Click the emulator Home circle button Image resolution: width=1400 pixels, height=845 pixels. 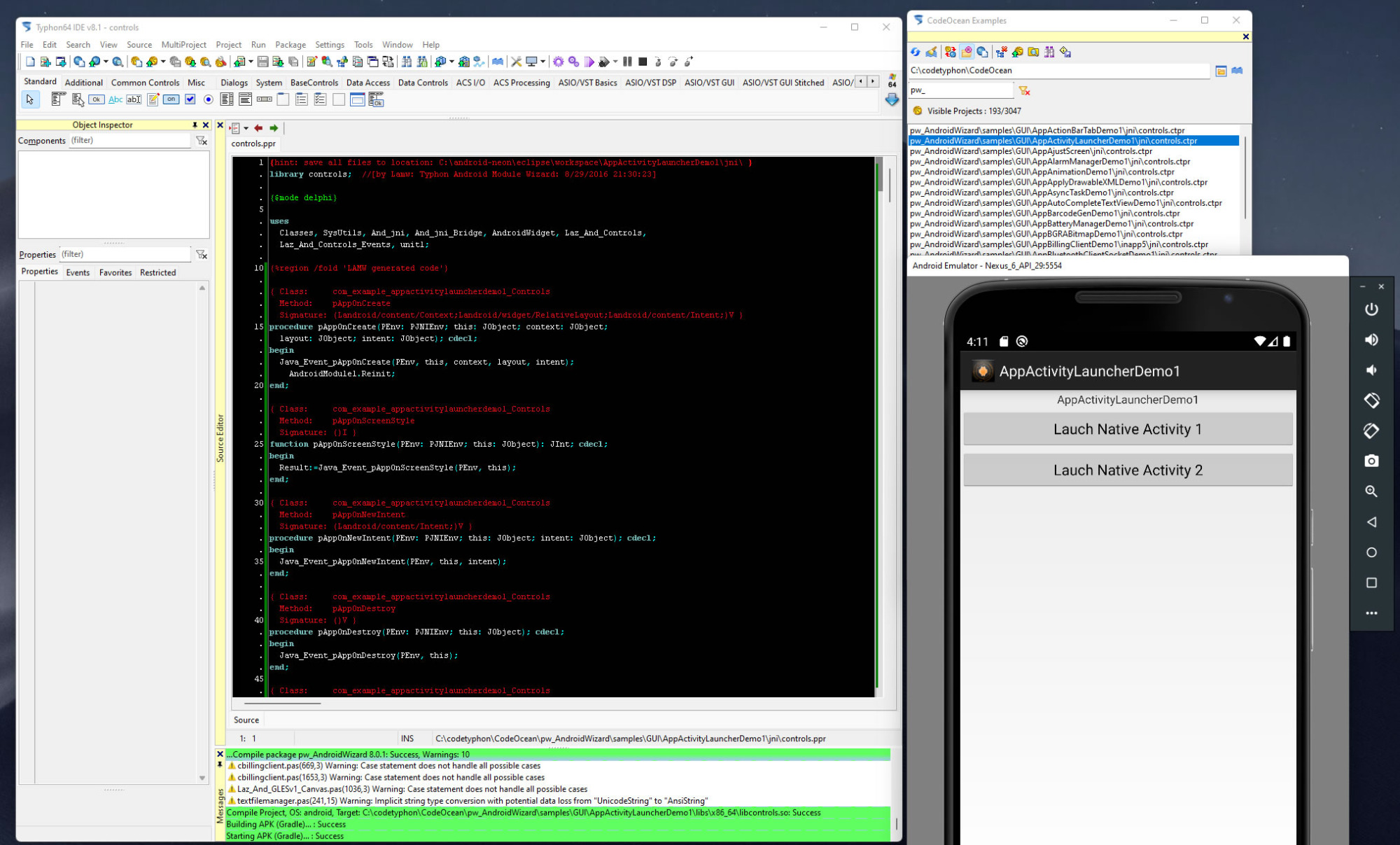coord(1371,552)
